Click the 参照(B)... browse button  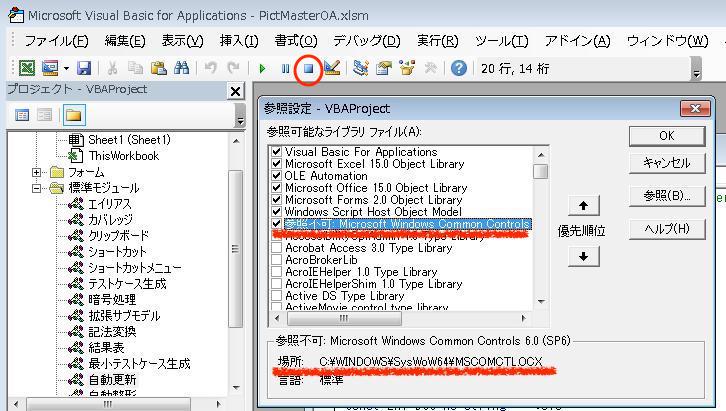click(x=667, y=196)
